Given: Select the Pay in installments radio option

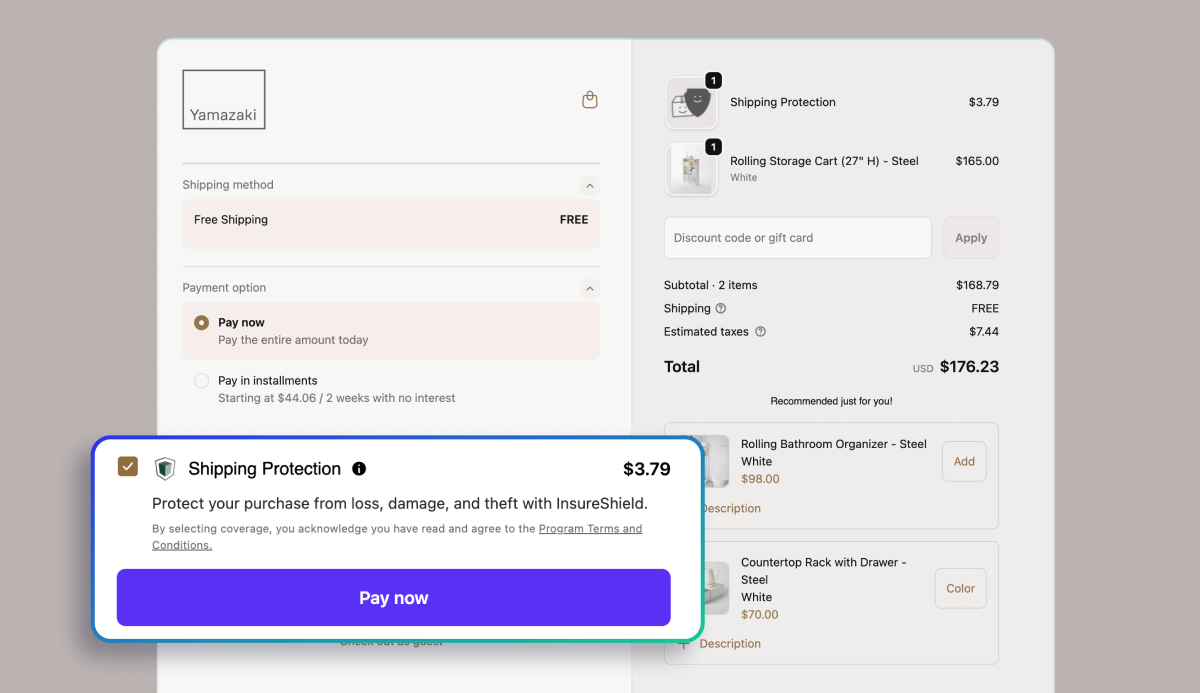Looking at the screenshot, I should point(202,381).
